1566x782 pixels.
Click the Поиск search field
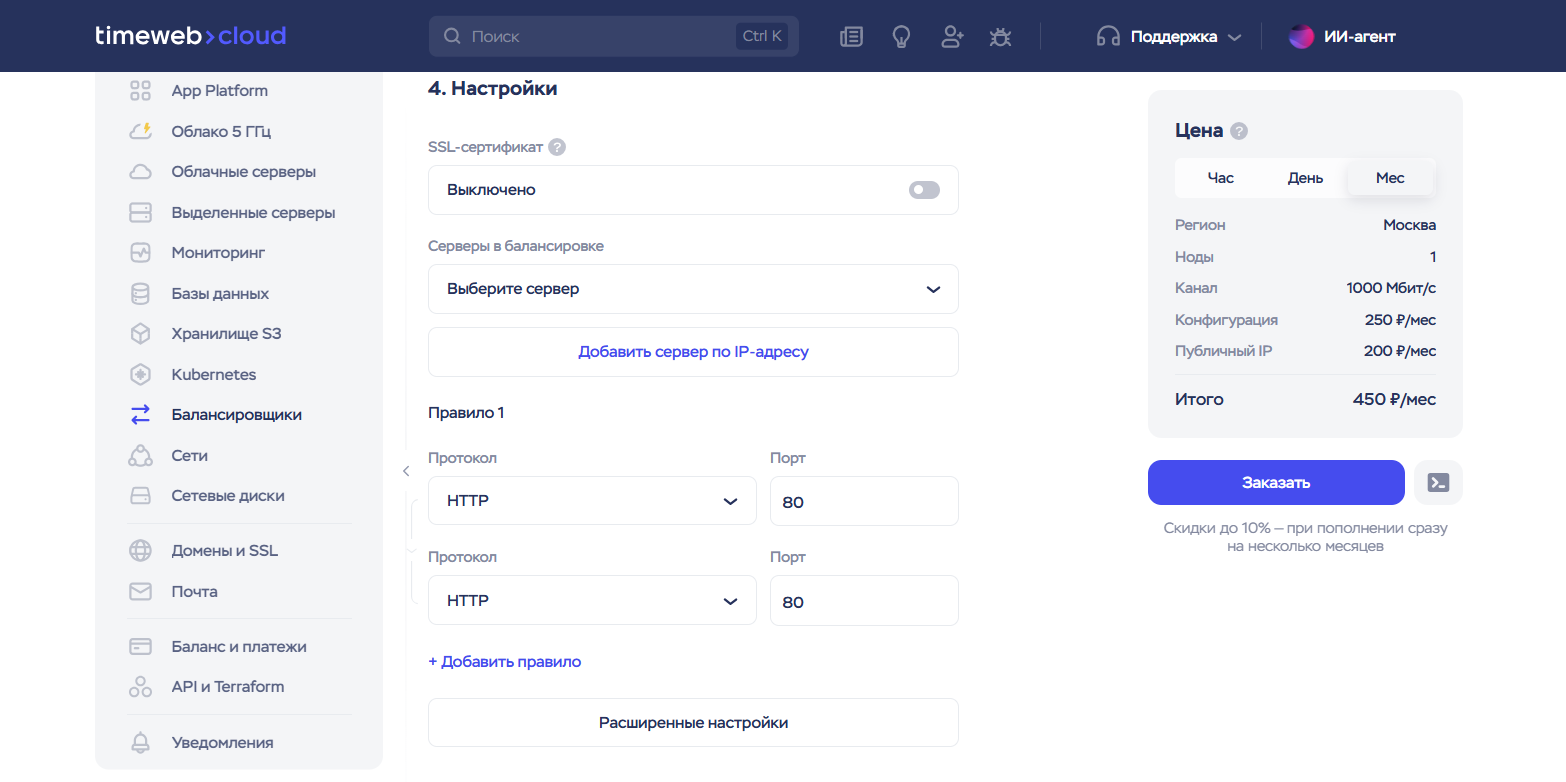pos(614,36)
